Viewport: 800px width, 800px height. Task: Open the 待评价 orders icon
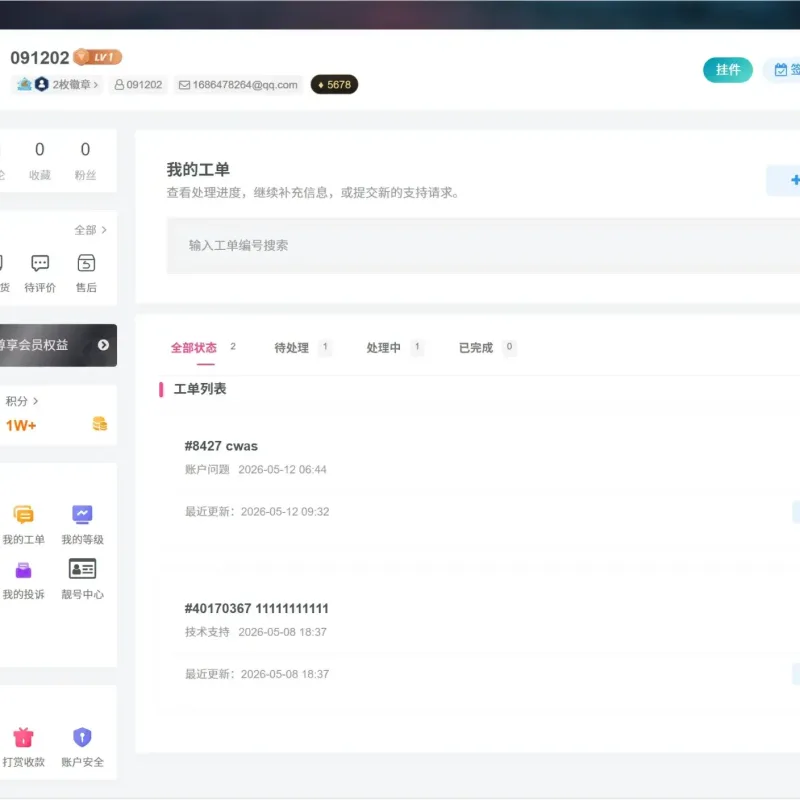coord(40,273)
